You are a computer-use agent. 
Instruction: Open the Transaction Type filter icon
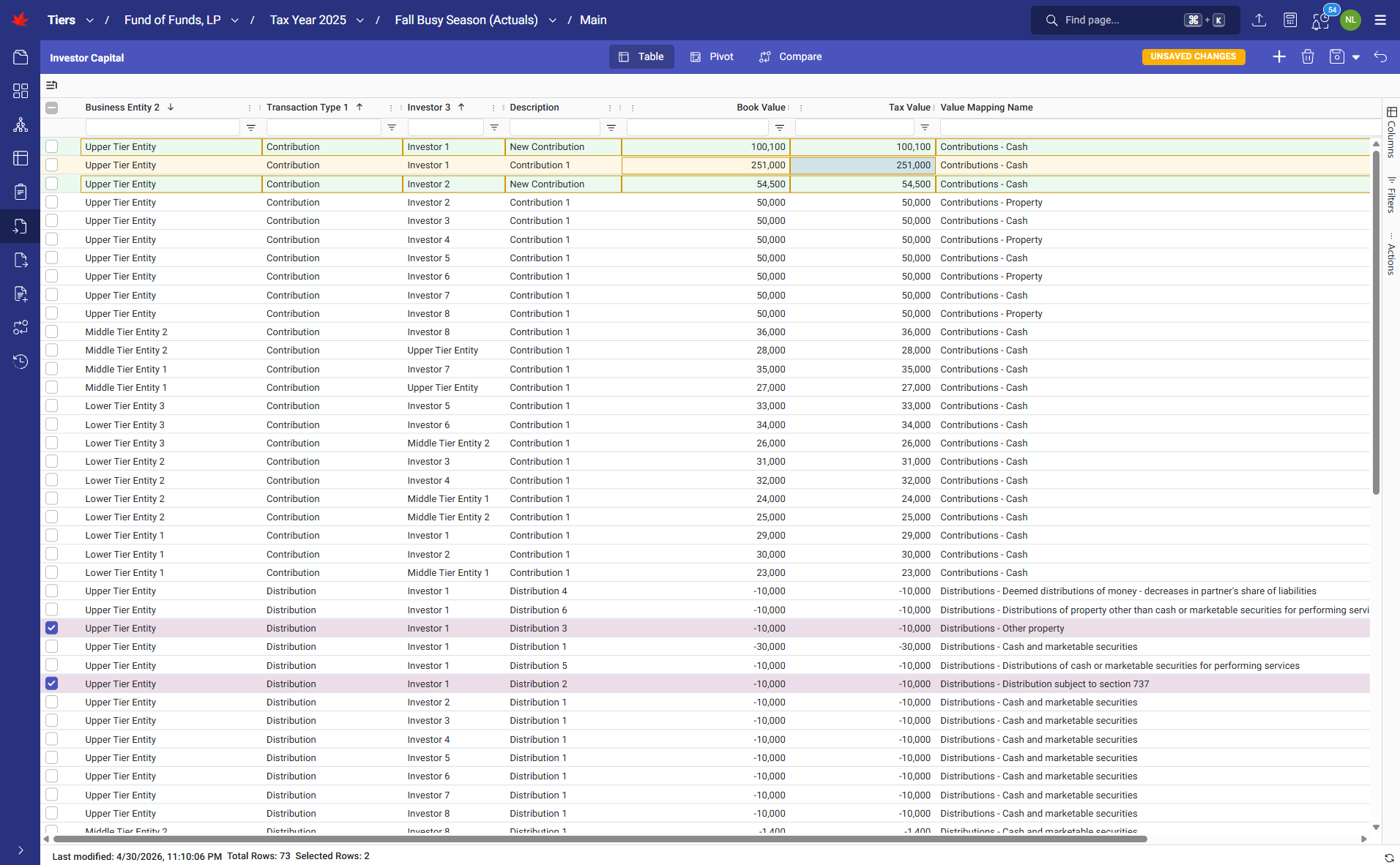click(392, 127)
